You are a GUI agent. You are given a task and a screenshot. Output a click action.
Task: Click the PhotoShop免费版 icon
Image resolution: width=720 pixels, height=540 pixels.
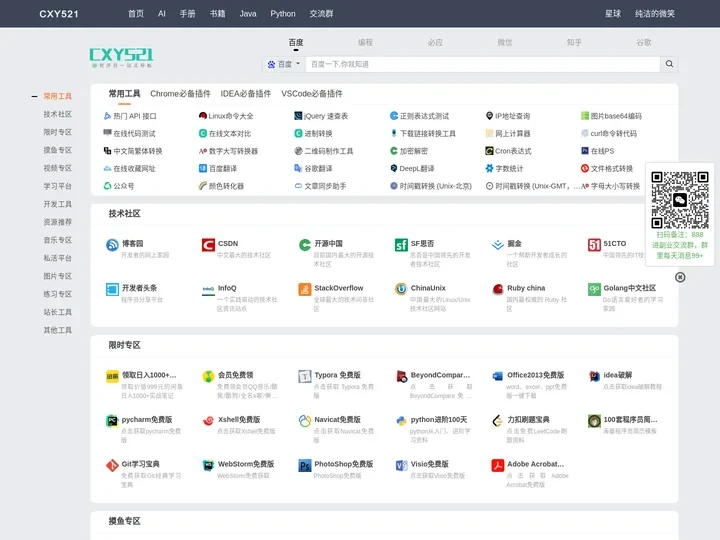tap(305, 466)
